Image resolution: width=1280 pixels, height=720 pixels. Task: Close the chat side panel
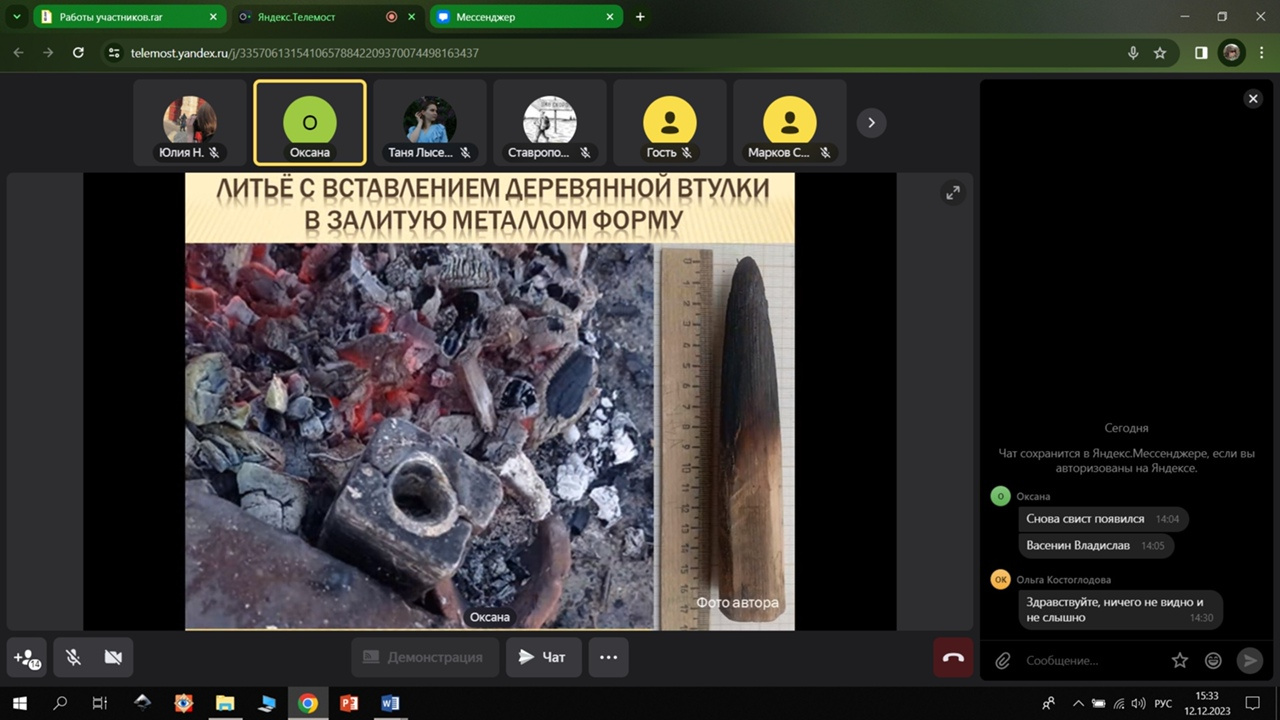click(1252, 98)
